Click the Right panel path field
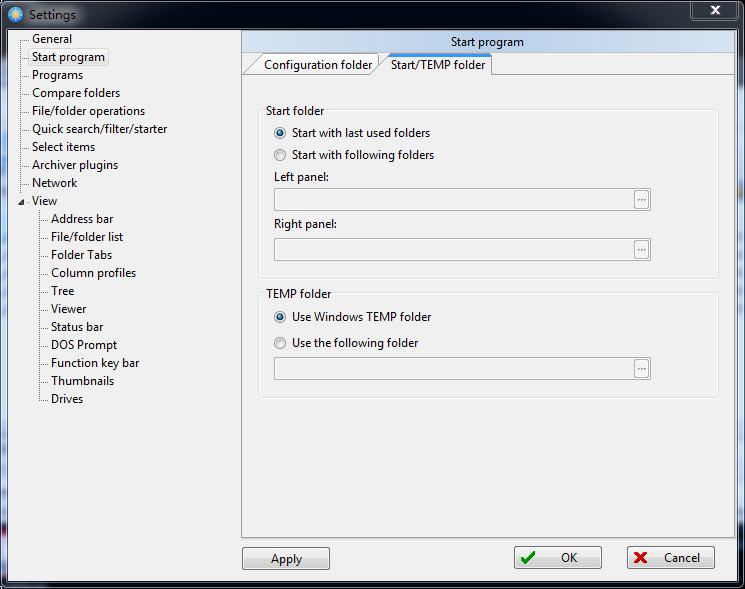Image resolution: width=745 pixels, height=589 pixels. tap(454, 250)
